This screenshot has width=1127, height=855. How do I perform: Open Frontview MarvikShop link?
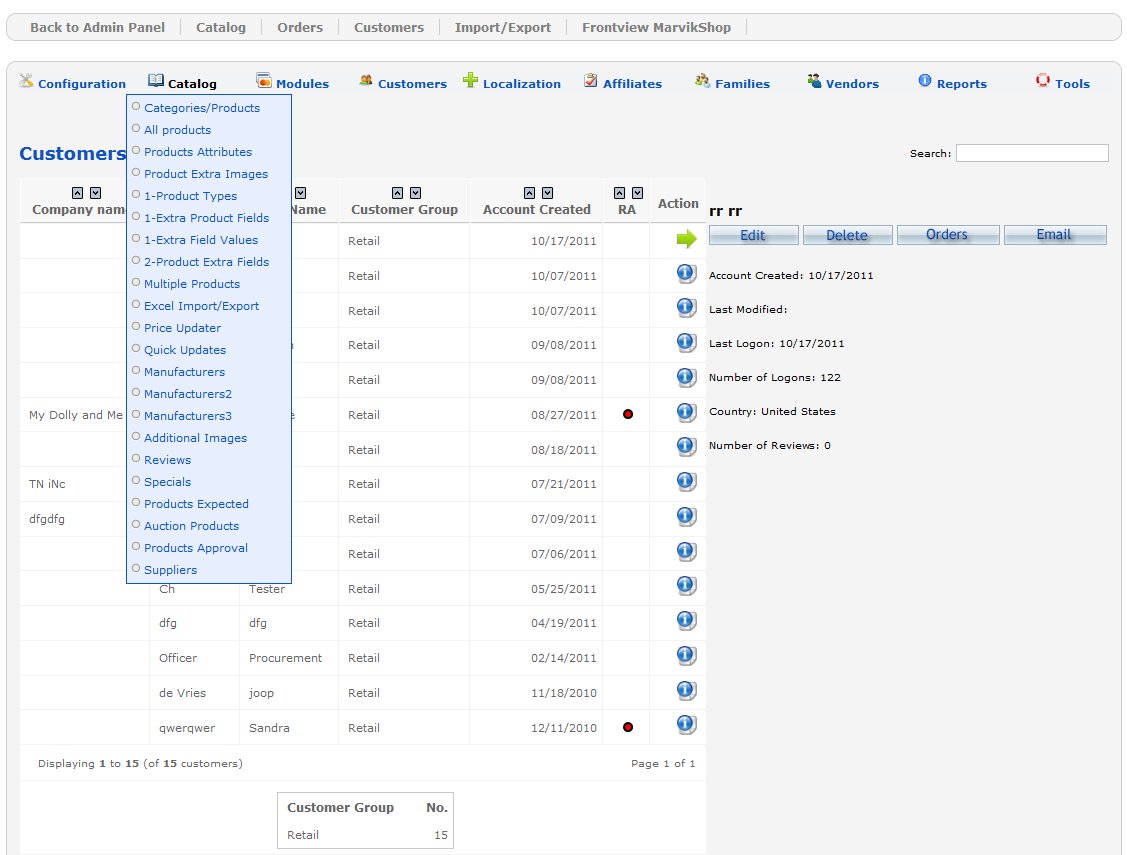(x=656, y=27)
